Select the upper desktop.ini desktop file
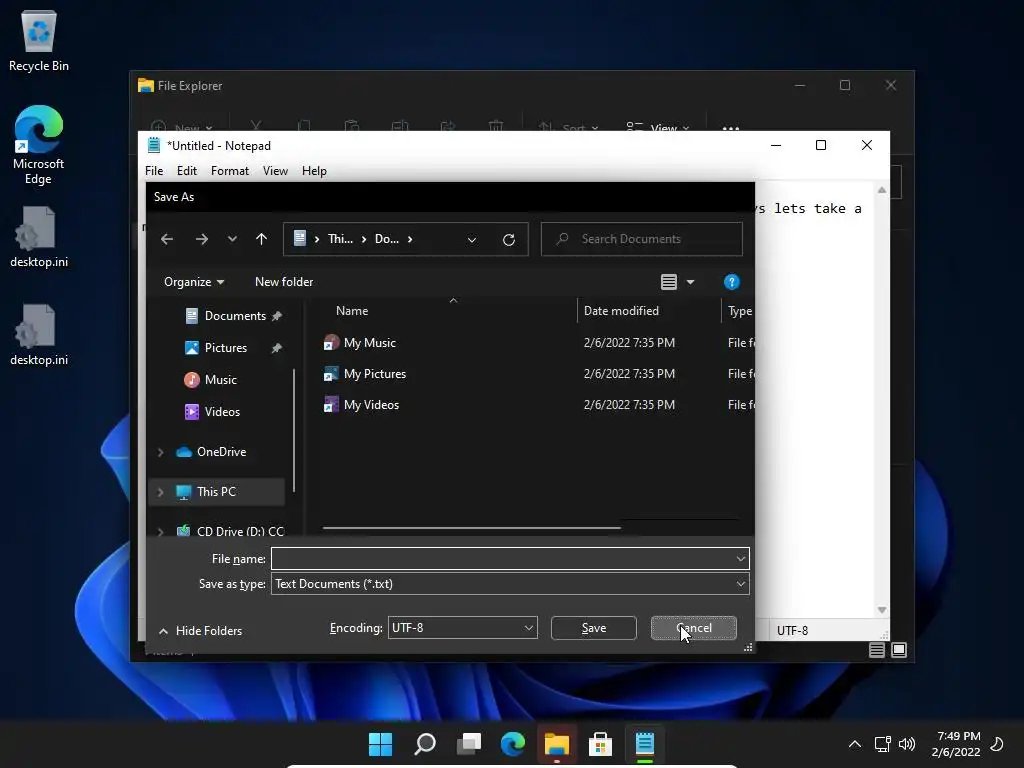Image resolution: width=1024 pixels, height=768 pixels. [39, 237]
